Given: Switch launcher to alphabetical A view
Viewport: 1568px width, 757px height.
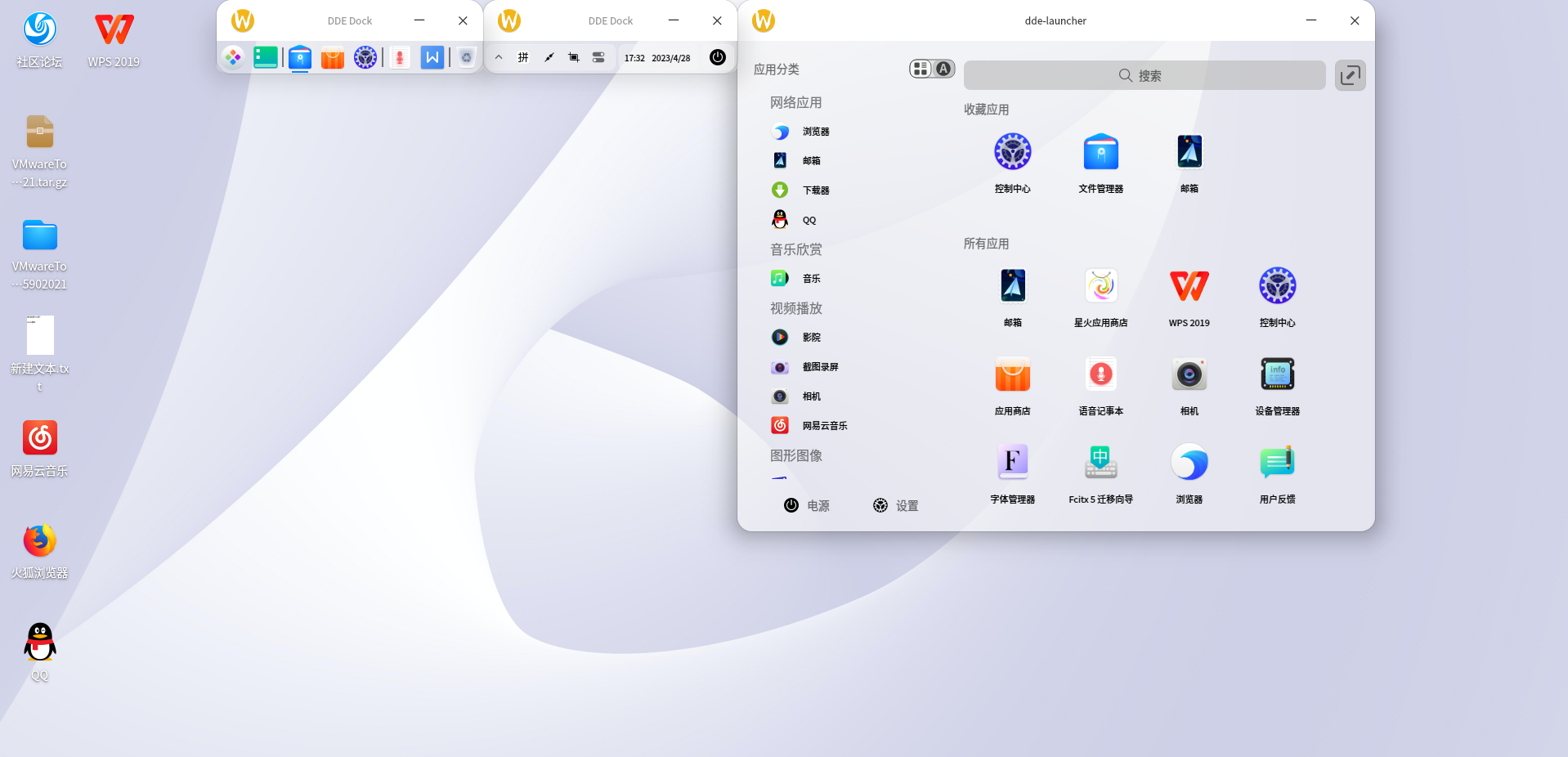Looking at the screenshot, I should (x=943, y=69).
